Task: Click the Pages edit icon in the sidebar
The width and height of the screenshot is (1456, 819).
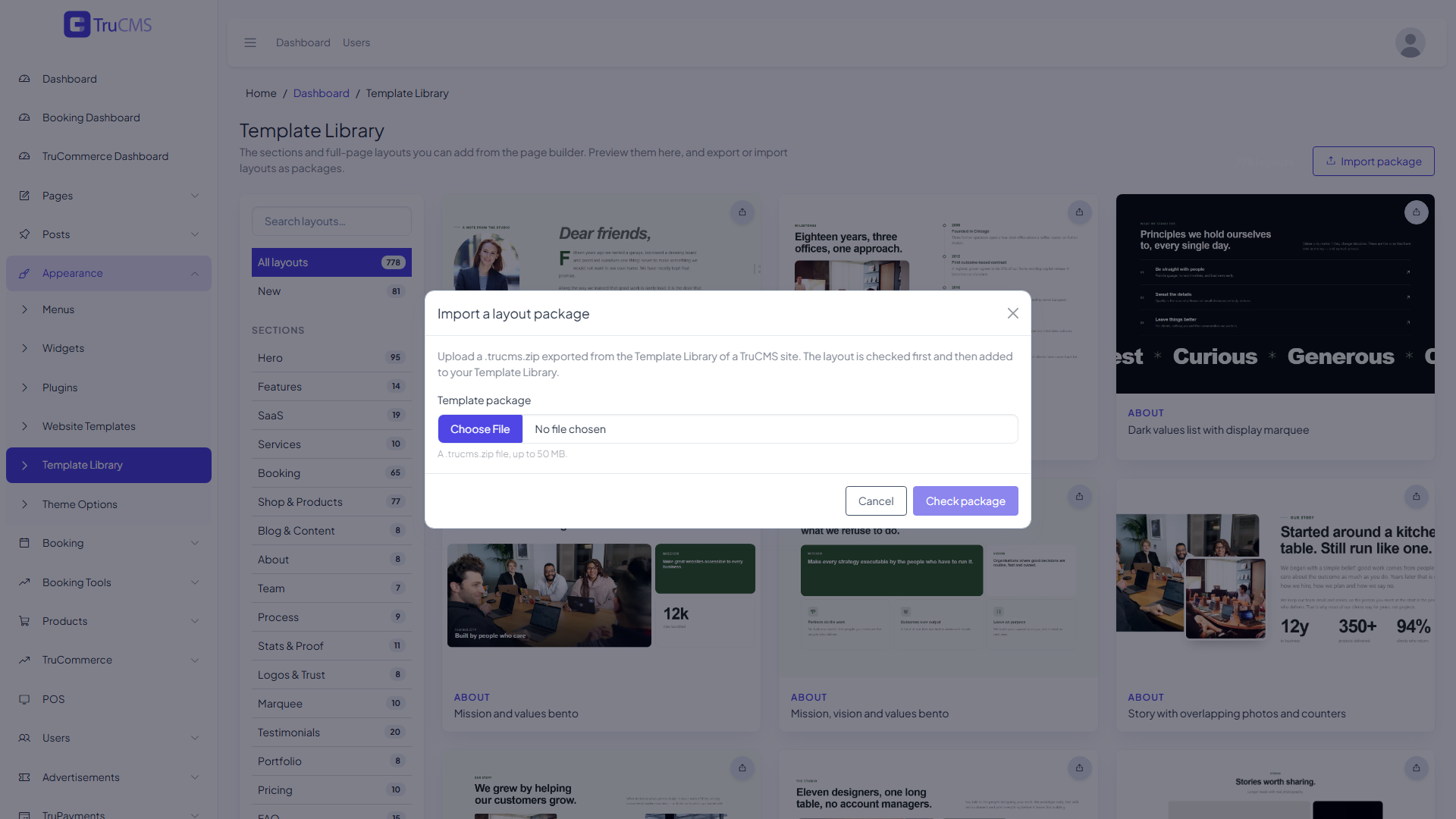Action: point(24,196)
